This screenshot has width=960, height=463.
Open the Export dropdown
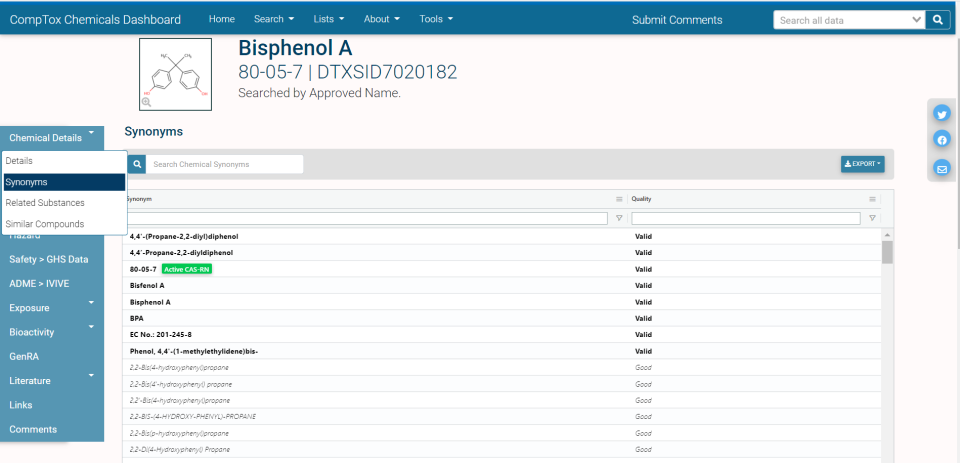pos(862,164)
